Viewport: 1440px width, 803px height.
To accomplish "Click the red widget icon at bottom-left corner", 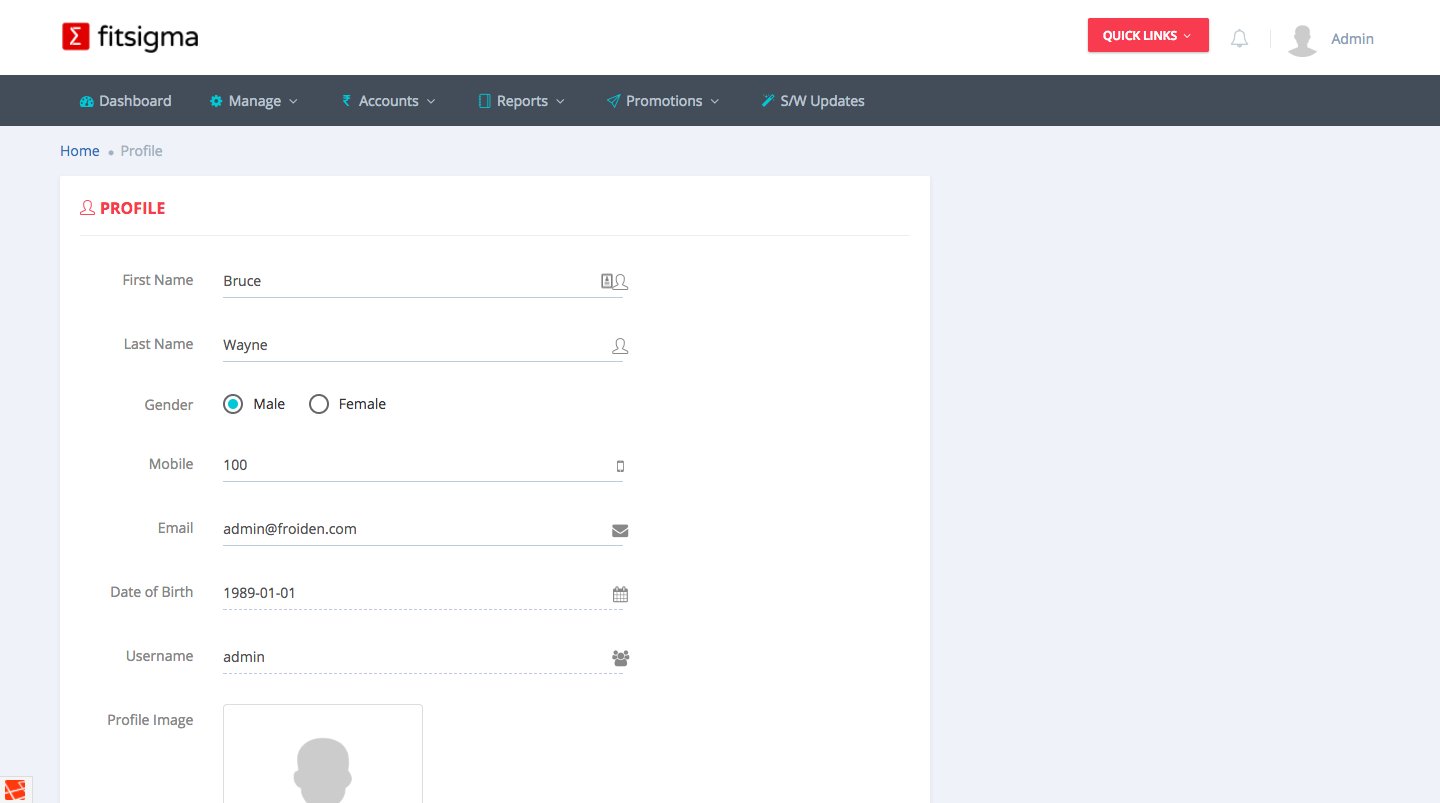I will tap(14, 790).
